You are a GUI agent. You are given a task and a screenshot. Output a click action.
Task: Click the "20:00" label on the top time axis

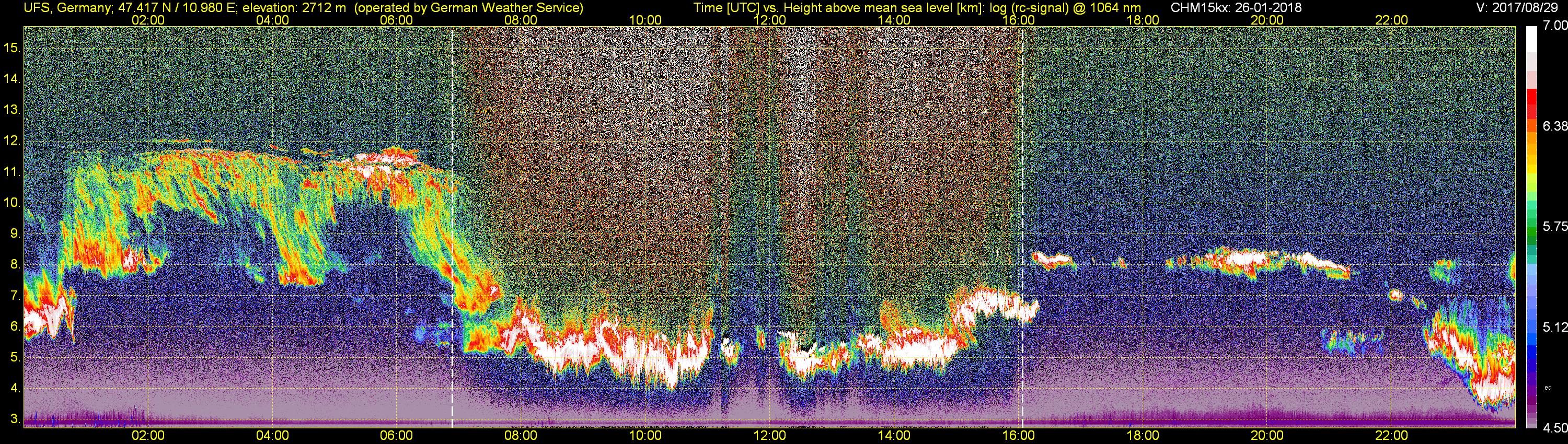tap(1267, 20)
